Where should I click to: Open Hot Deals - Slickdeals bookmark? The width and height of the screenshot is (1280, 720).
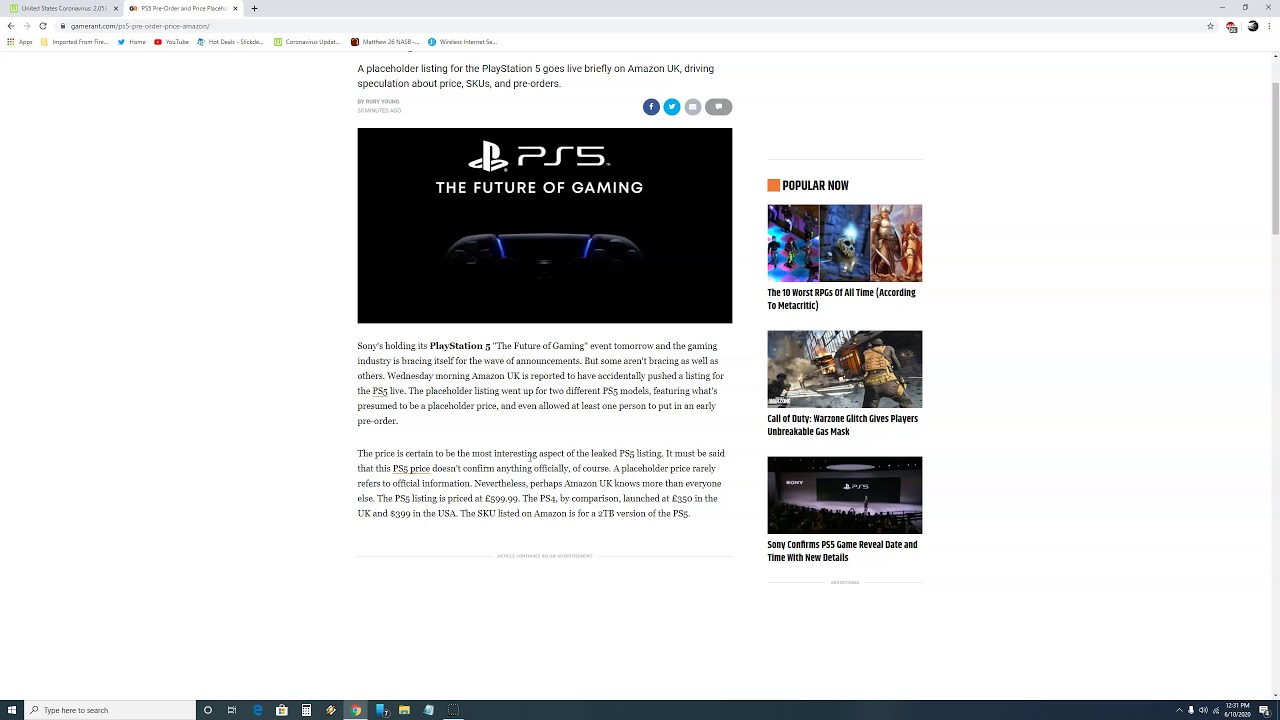pos(230,42)
